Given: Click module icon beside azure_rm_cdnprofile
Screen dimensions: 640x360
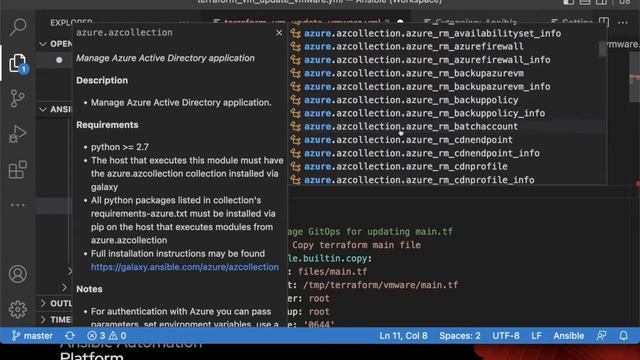Looking at the screenshot, I should pyautogui.click(x=296, y=167).
